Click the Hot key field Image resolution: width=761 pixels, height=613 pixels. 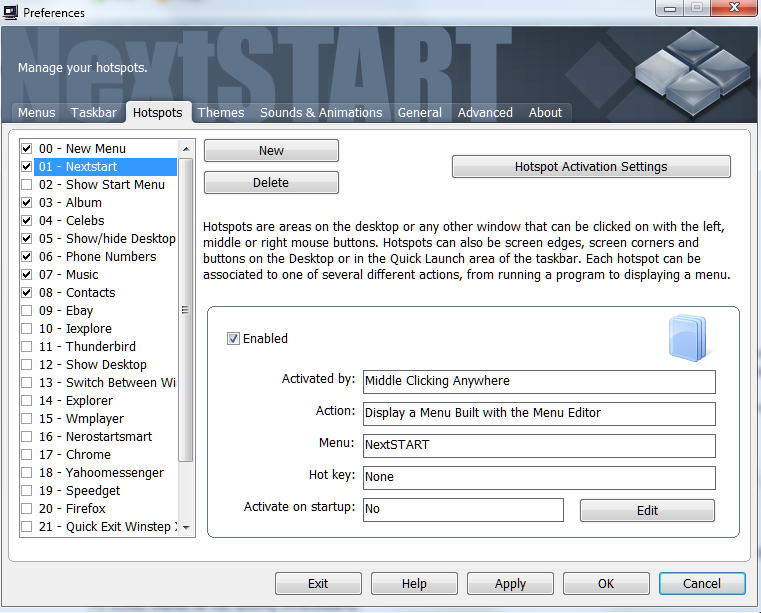pos(539,478)
